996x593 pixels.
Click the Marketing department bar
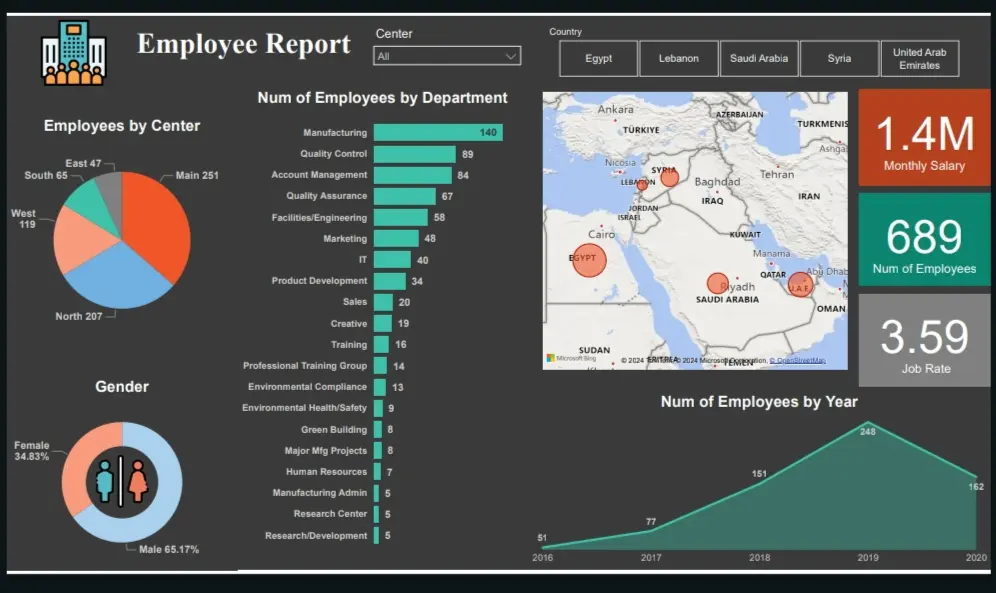coord(396,239)
